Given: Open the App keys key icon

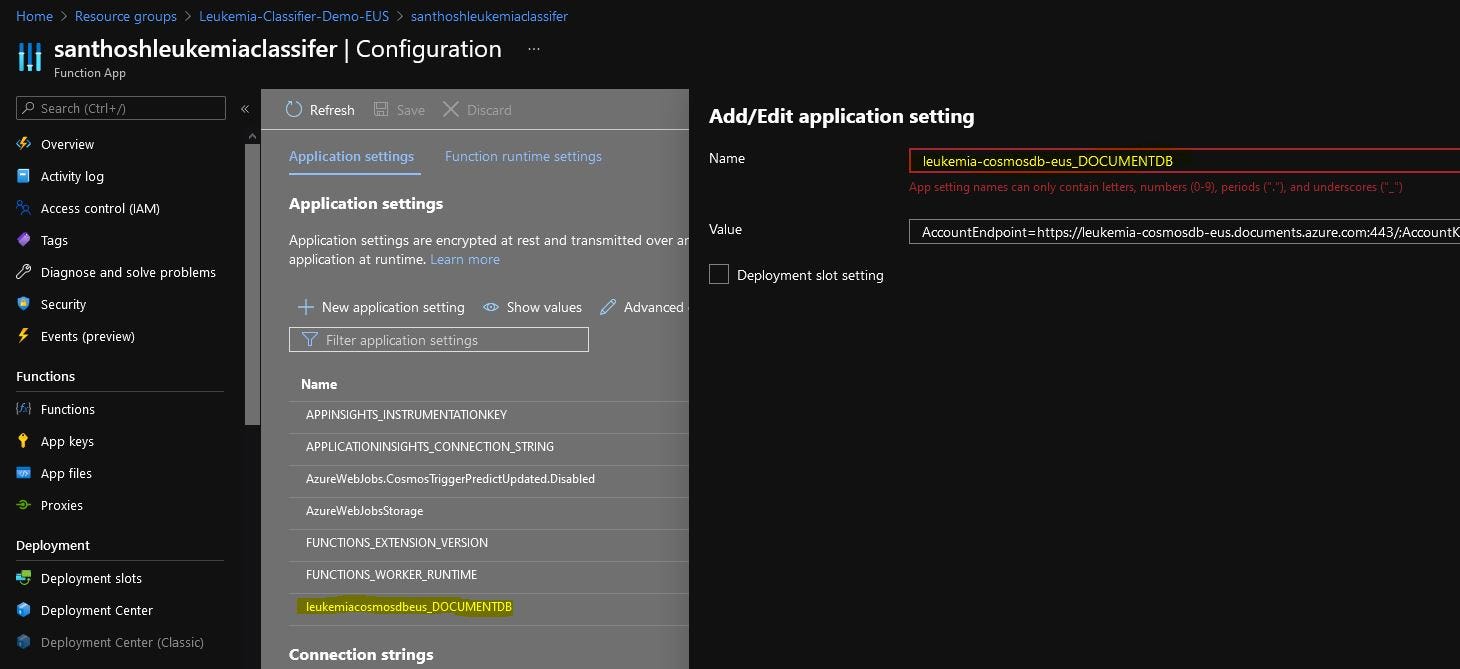Looking at the screenshot, I should pyautogui.click(x=24, y=441).
